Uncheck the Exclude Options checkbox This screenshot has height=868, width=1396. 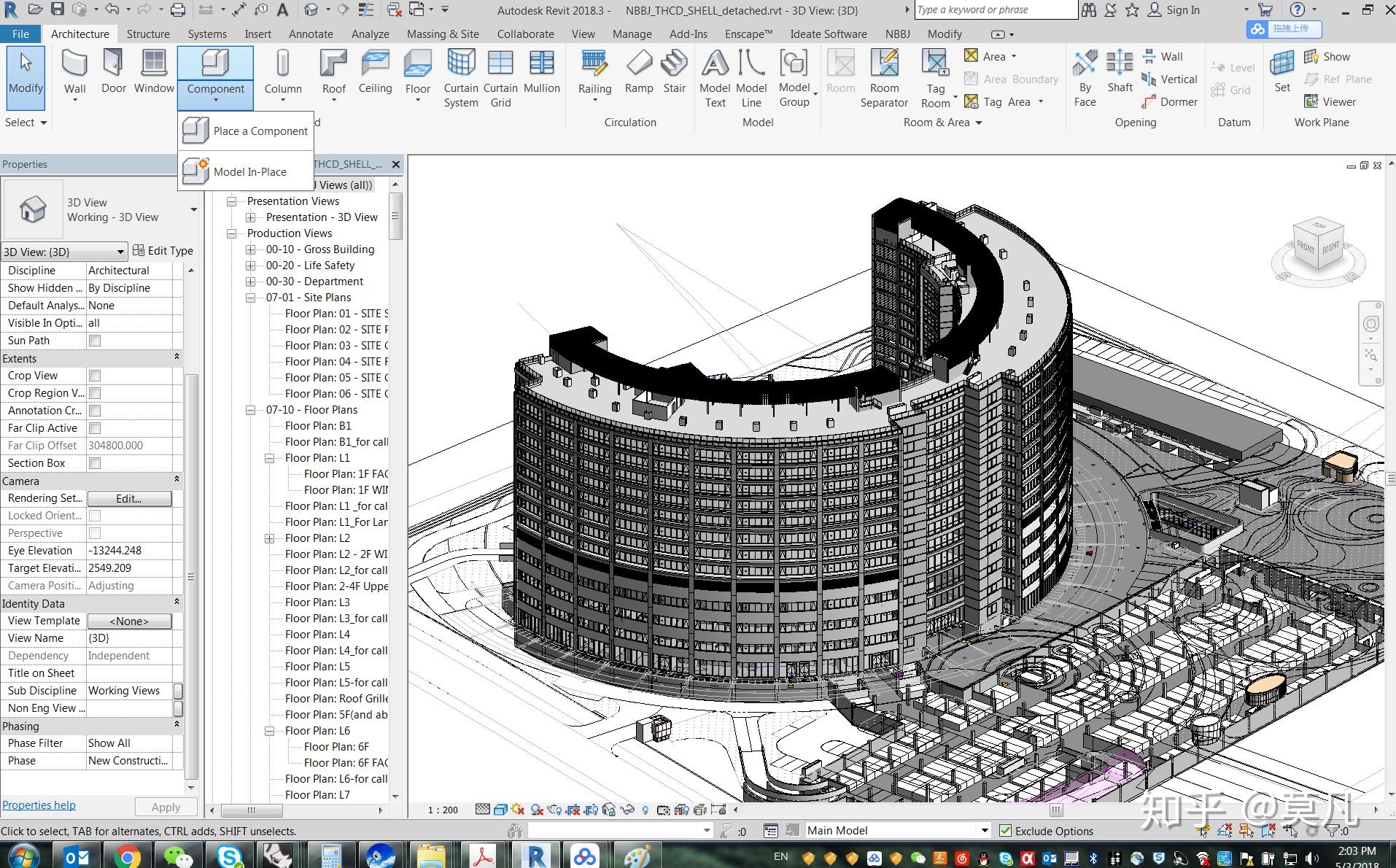tap(1005, 831)
